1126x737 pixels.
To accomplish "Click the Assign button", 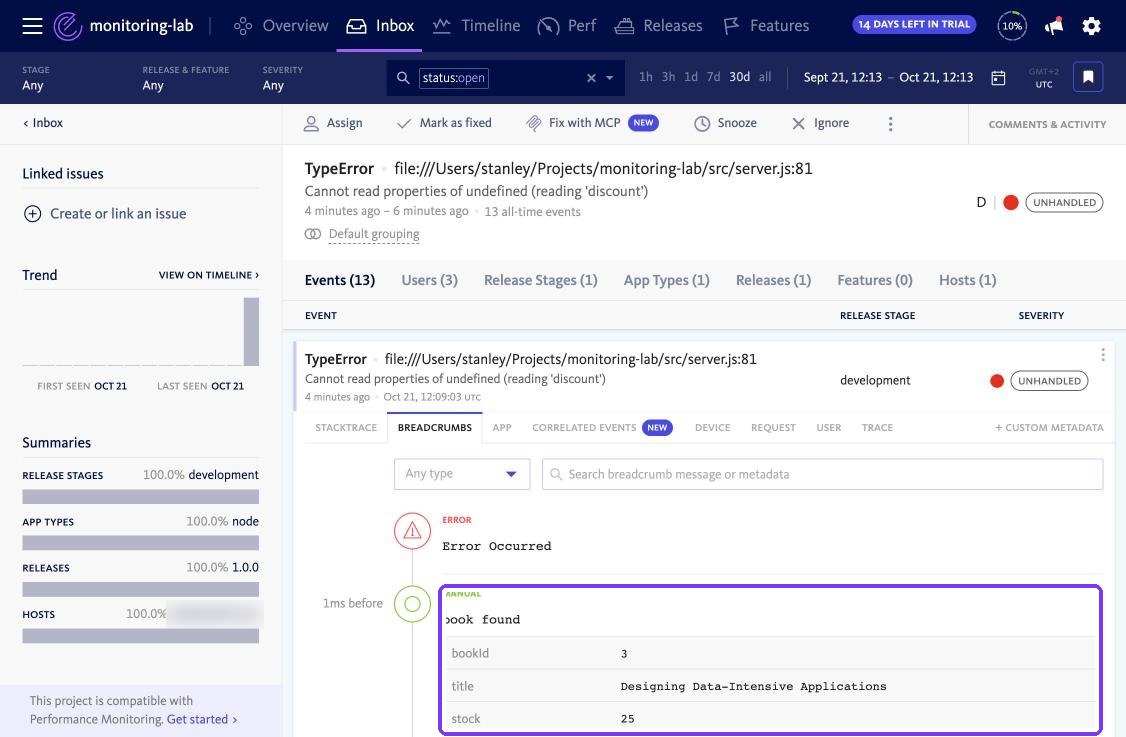I will [x=333, y=124].
